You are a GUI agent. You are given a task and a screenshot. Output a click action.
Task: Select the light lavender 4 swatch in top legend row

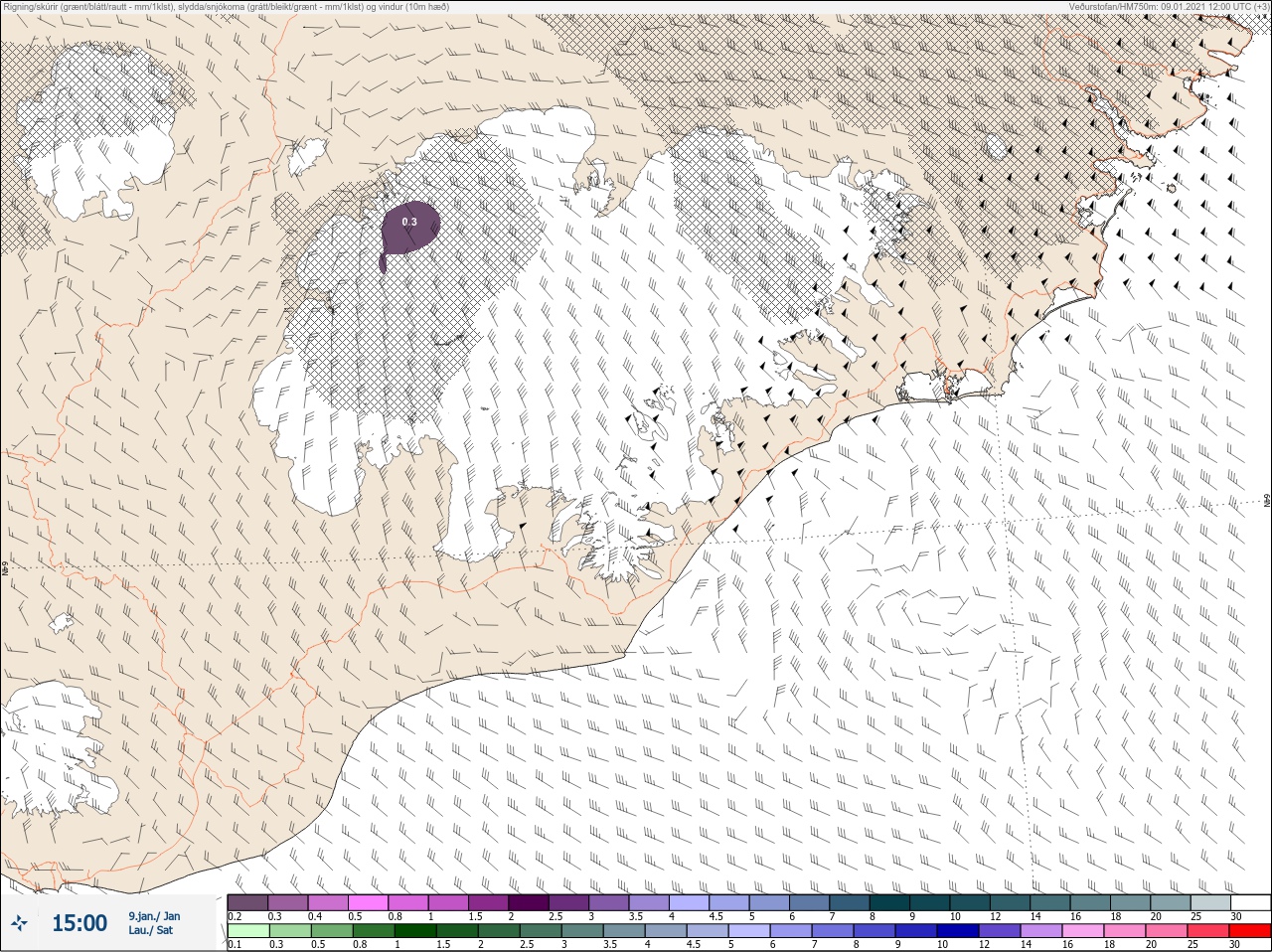pyautogui.click(x=689, y=902)
